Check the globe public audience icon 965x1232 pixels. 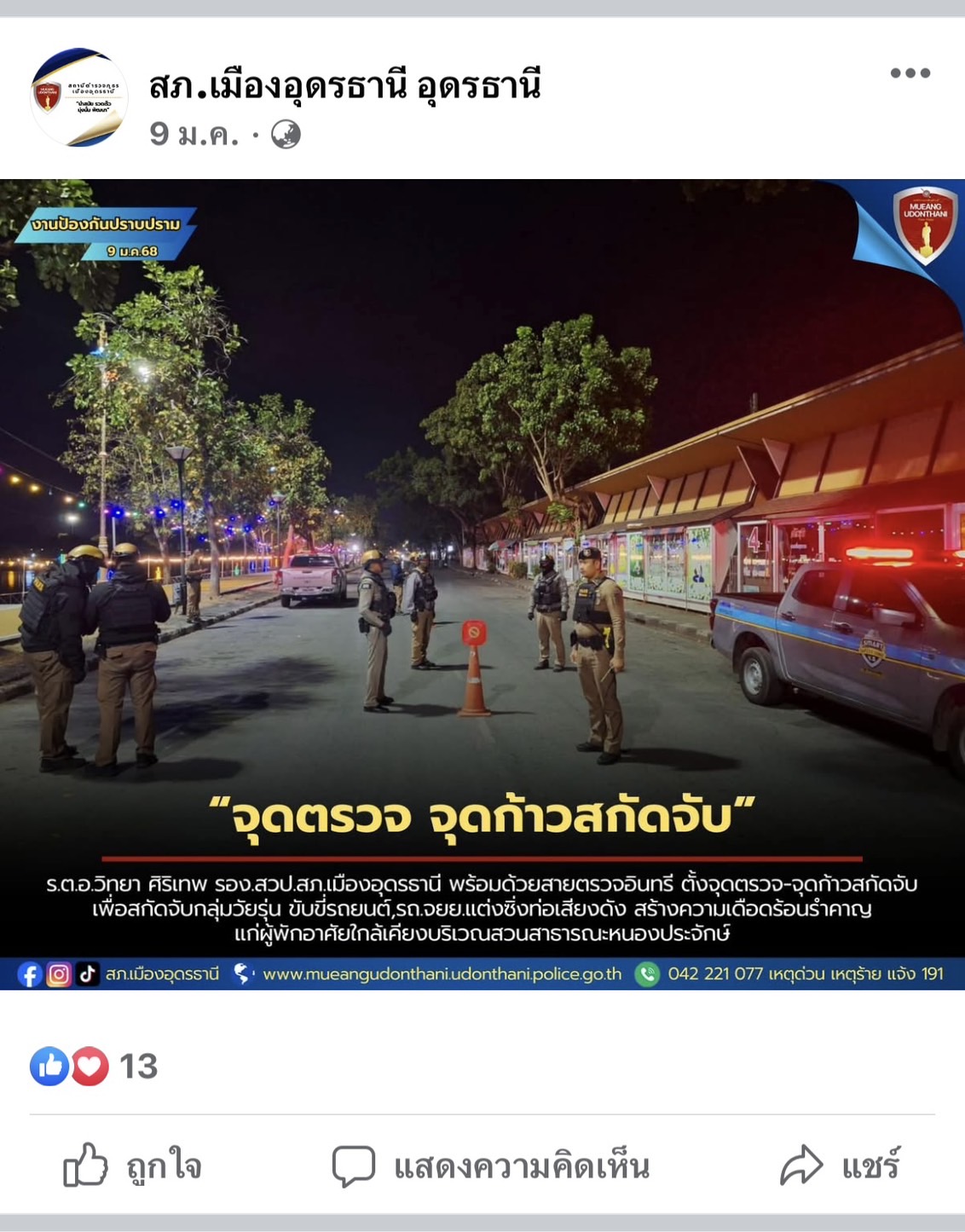point(286,135)
